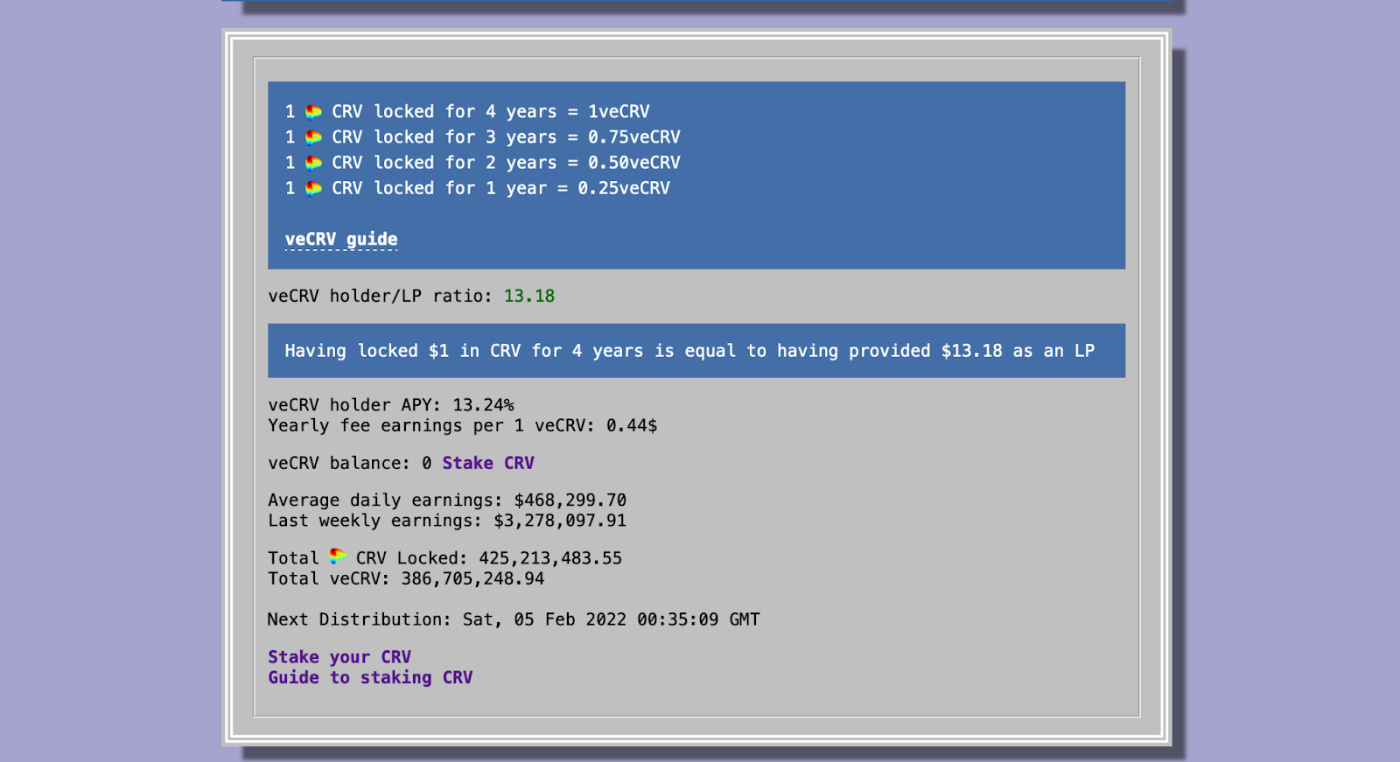Open Guide to staking CRV link
Screen dimensions: 1400x762
pyautogui.click(x=370, y=677)
